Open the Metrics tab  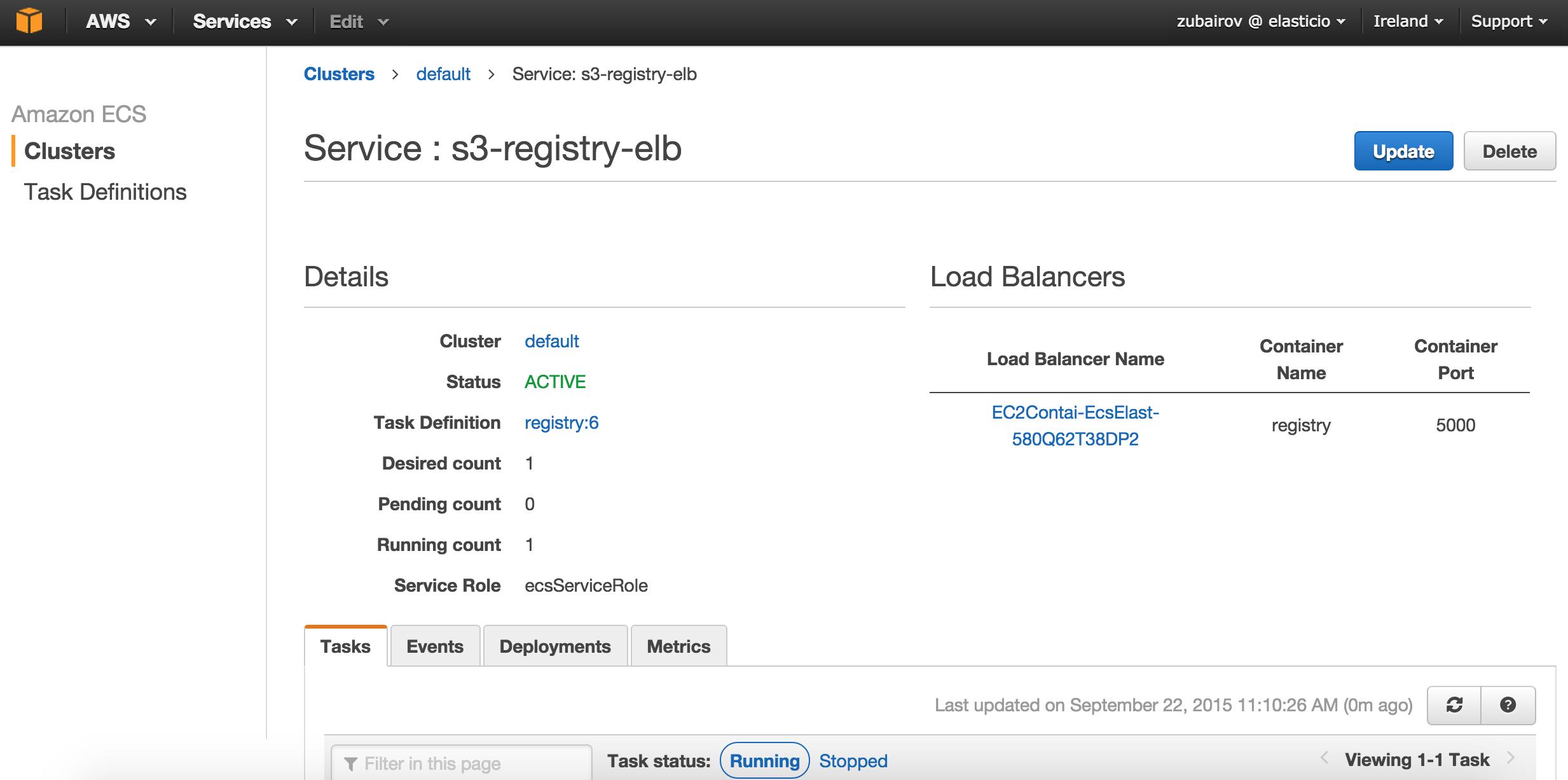[678, 646]
